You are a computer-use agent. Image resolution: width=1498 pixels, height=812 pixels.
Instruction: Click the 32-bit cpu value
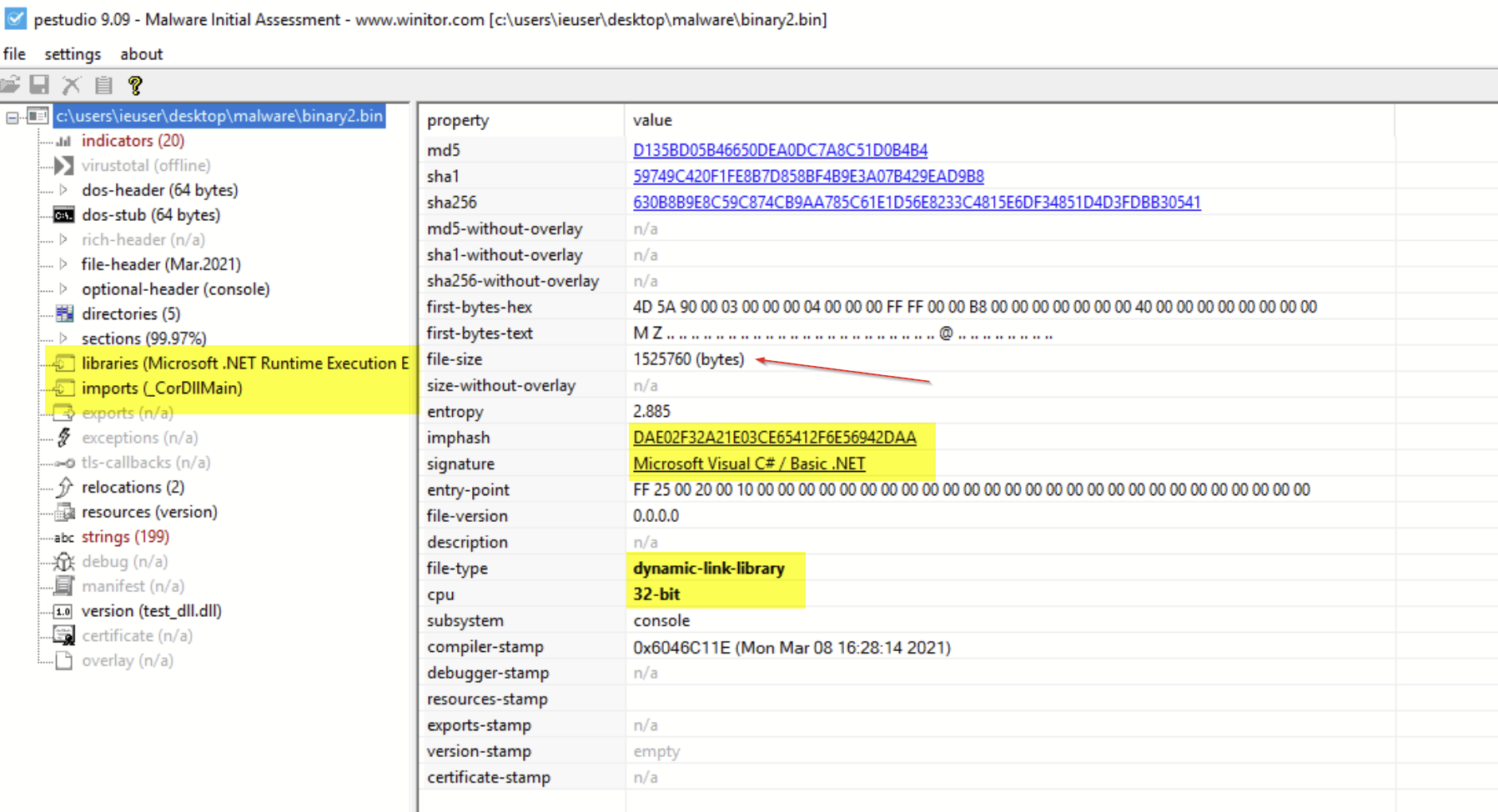coord(656,594)
